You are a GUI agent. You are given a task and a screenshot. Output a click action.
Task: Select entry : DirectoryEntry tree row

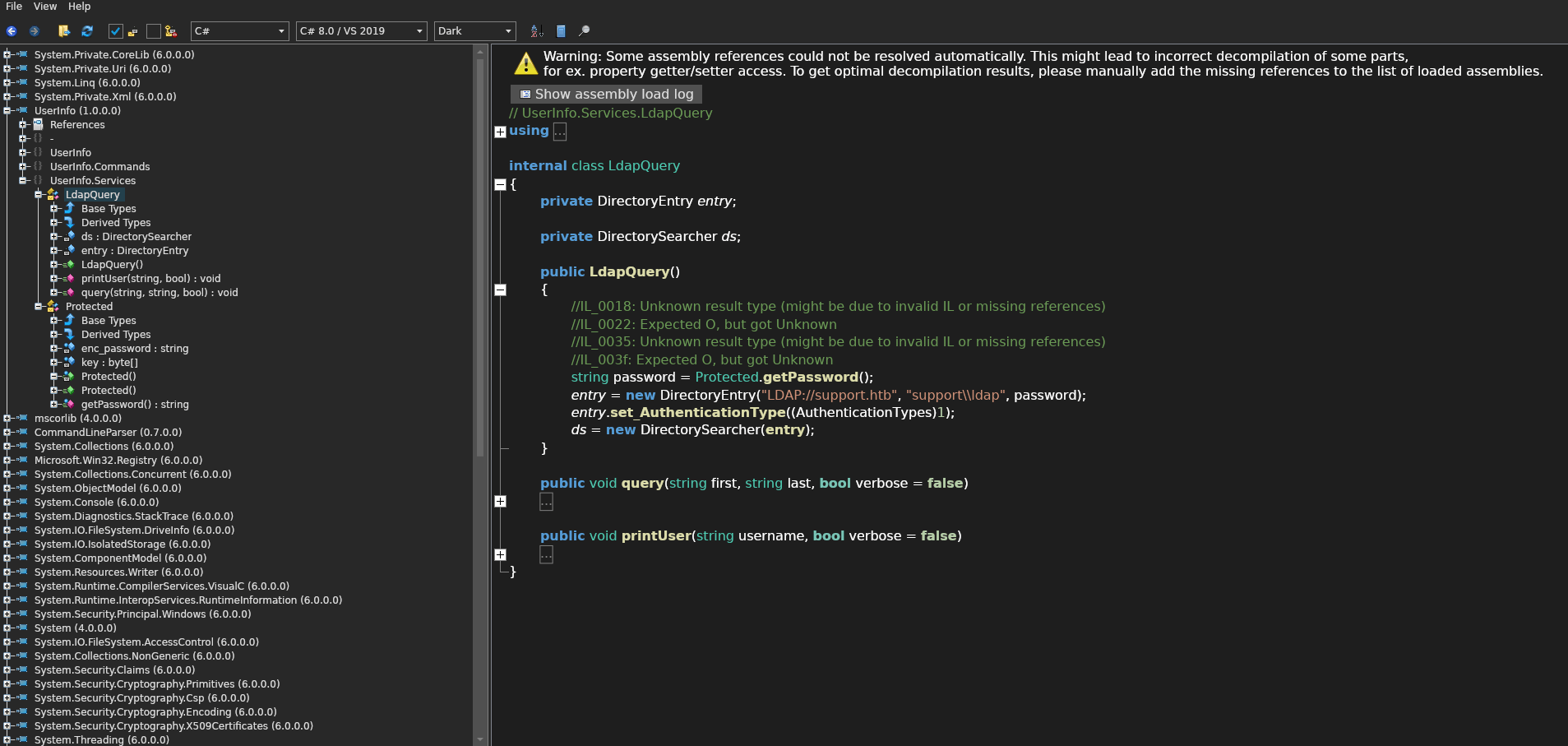pyautogui.click(x=135, y=250)
